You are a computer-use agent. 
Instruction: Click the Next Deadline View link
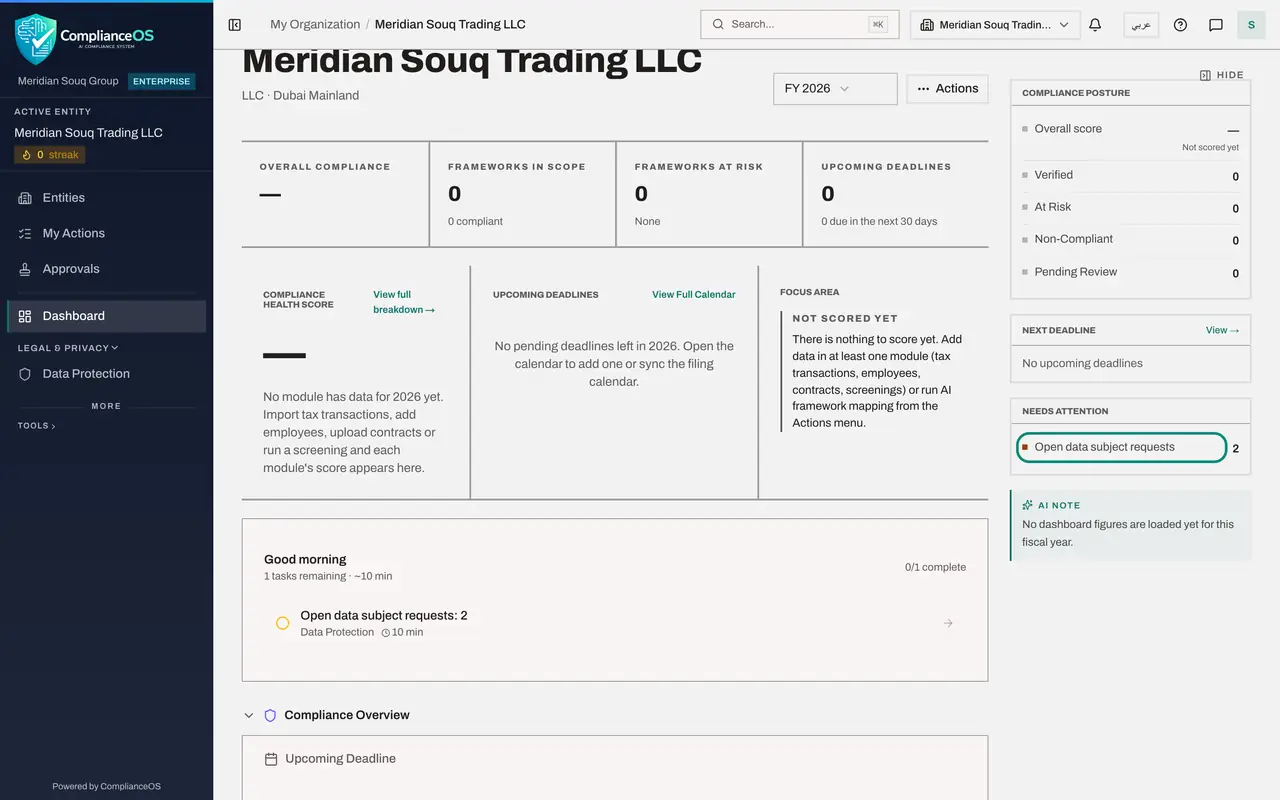point(1222,330)
